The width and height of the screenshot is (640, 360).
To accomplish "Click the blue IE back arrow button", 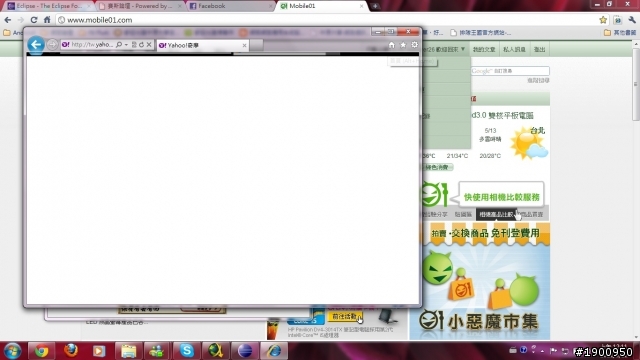I will (36, 44).
